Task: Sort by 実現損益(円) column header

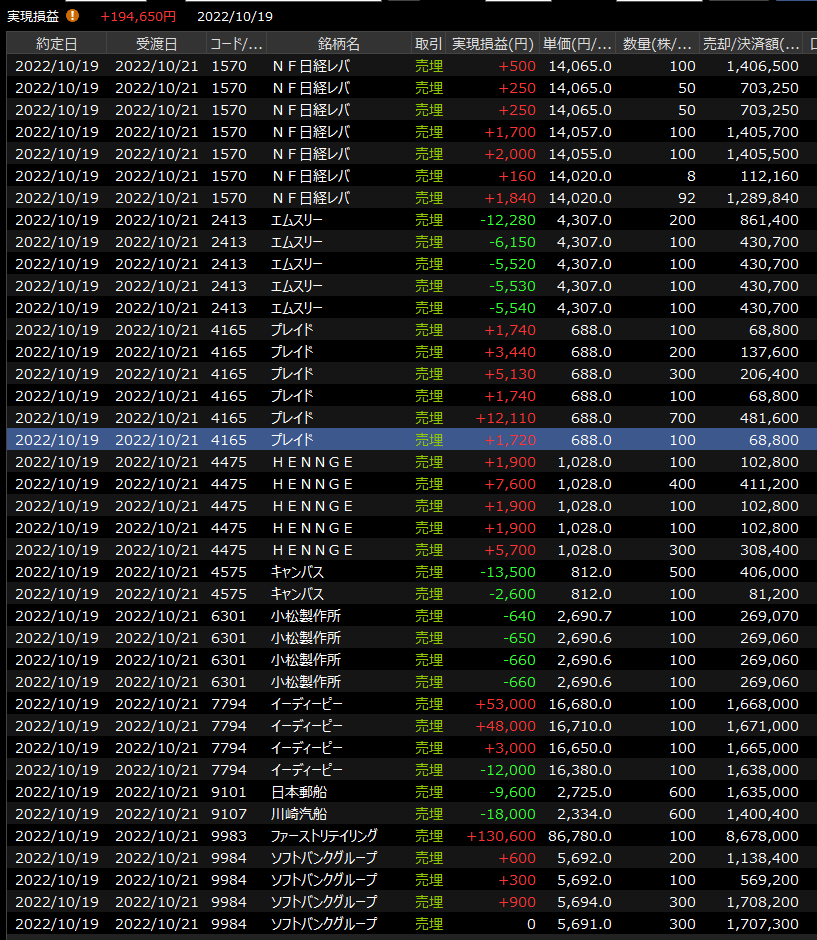Action: pyautogui.click(x=493, y=44)
